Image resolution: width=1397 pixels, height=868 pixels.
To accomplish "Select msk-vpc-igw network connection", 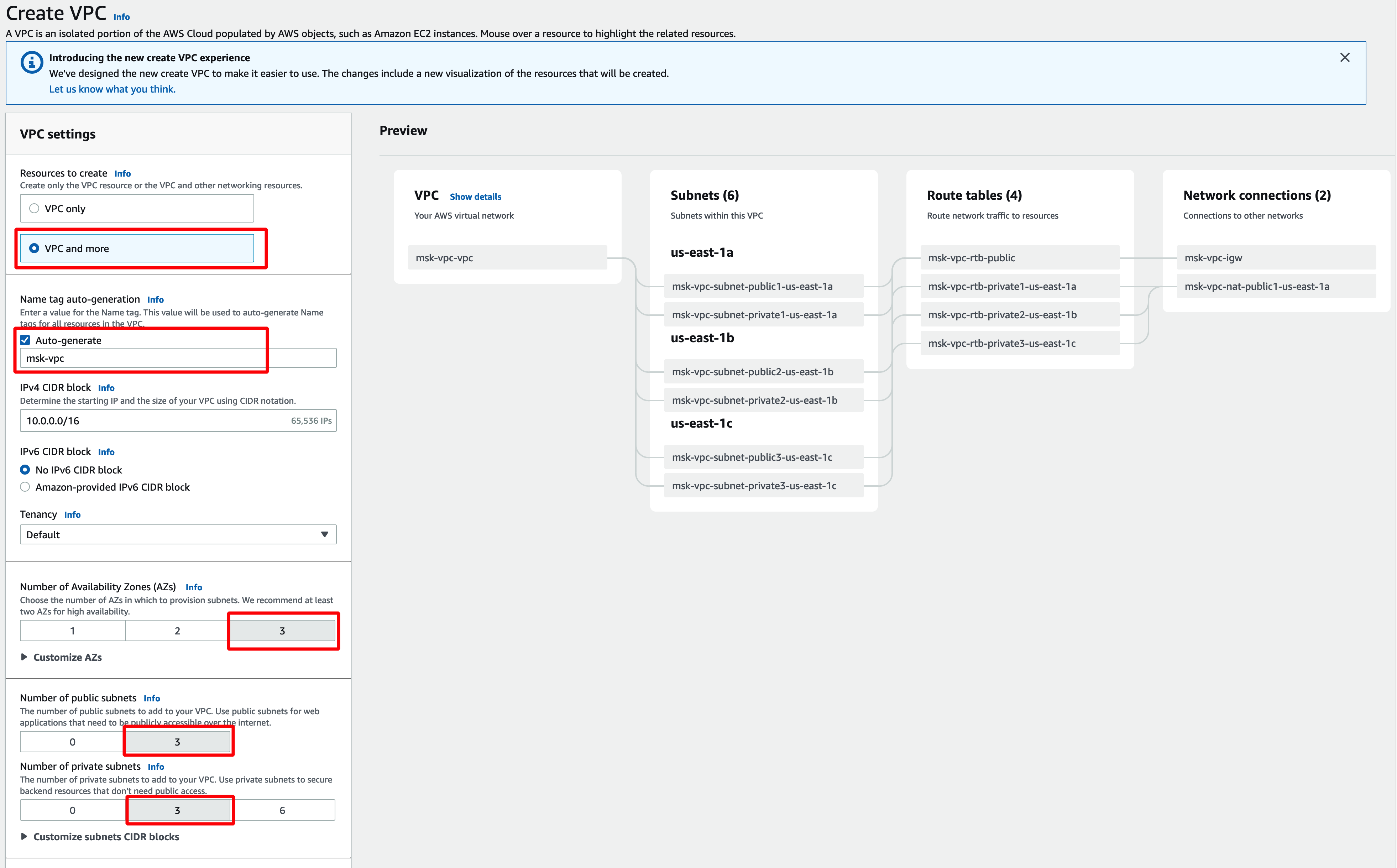I will click(x=1276, y=258).
